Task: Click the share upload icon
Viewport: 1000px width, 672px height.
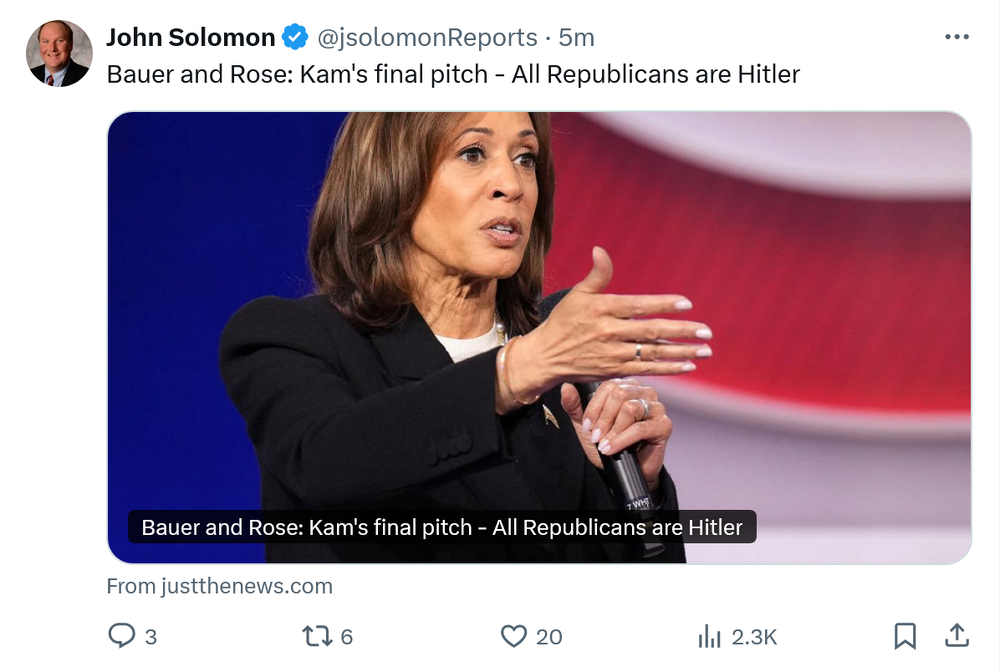Action: (x=956, y=636)
